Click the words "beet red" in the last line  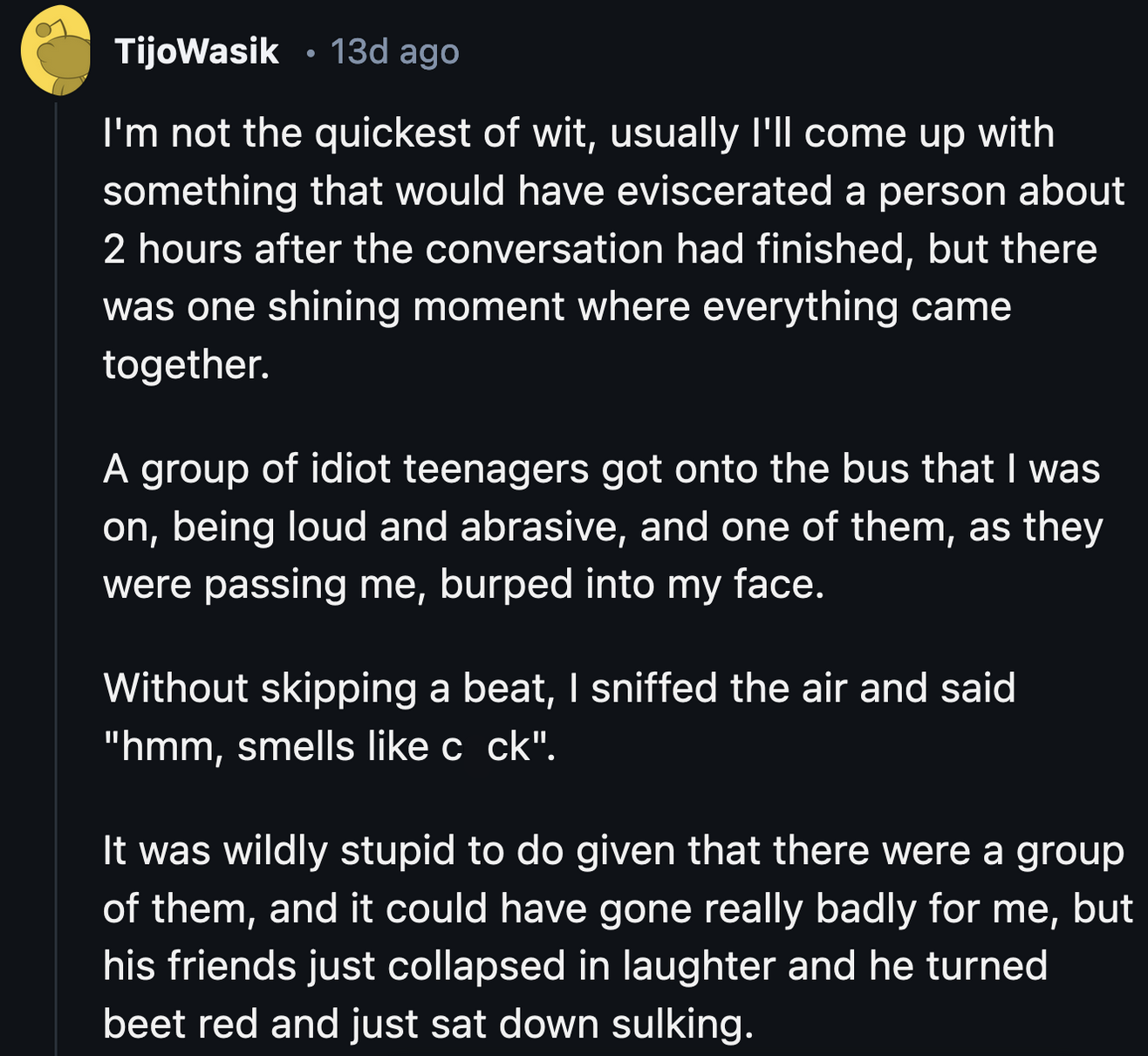(x=181, y=1023)
